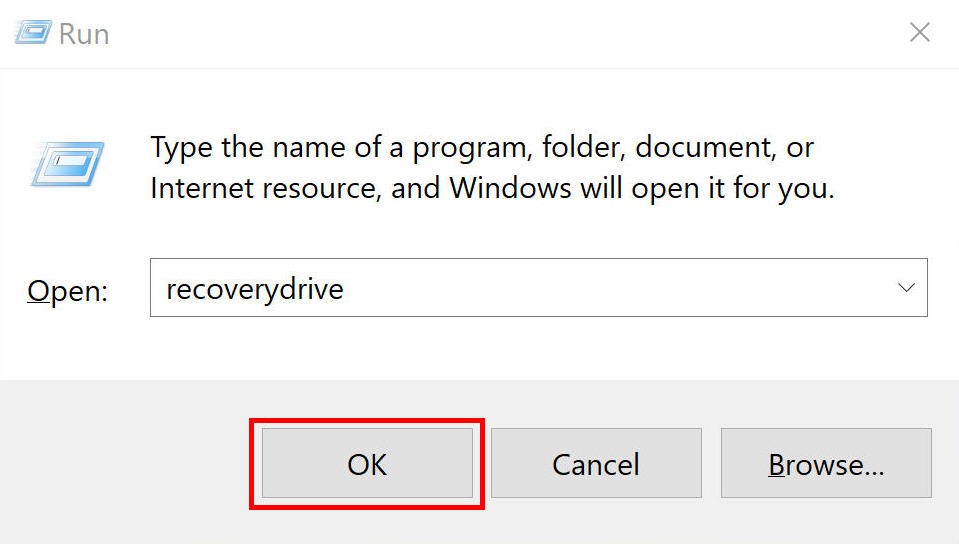This screenshot has height=544, width=959.
Task: Expand the Open field history dropdown arrow
Action: 906,287
